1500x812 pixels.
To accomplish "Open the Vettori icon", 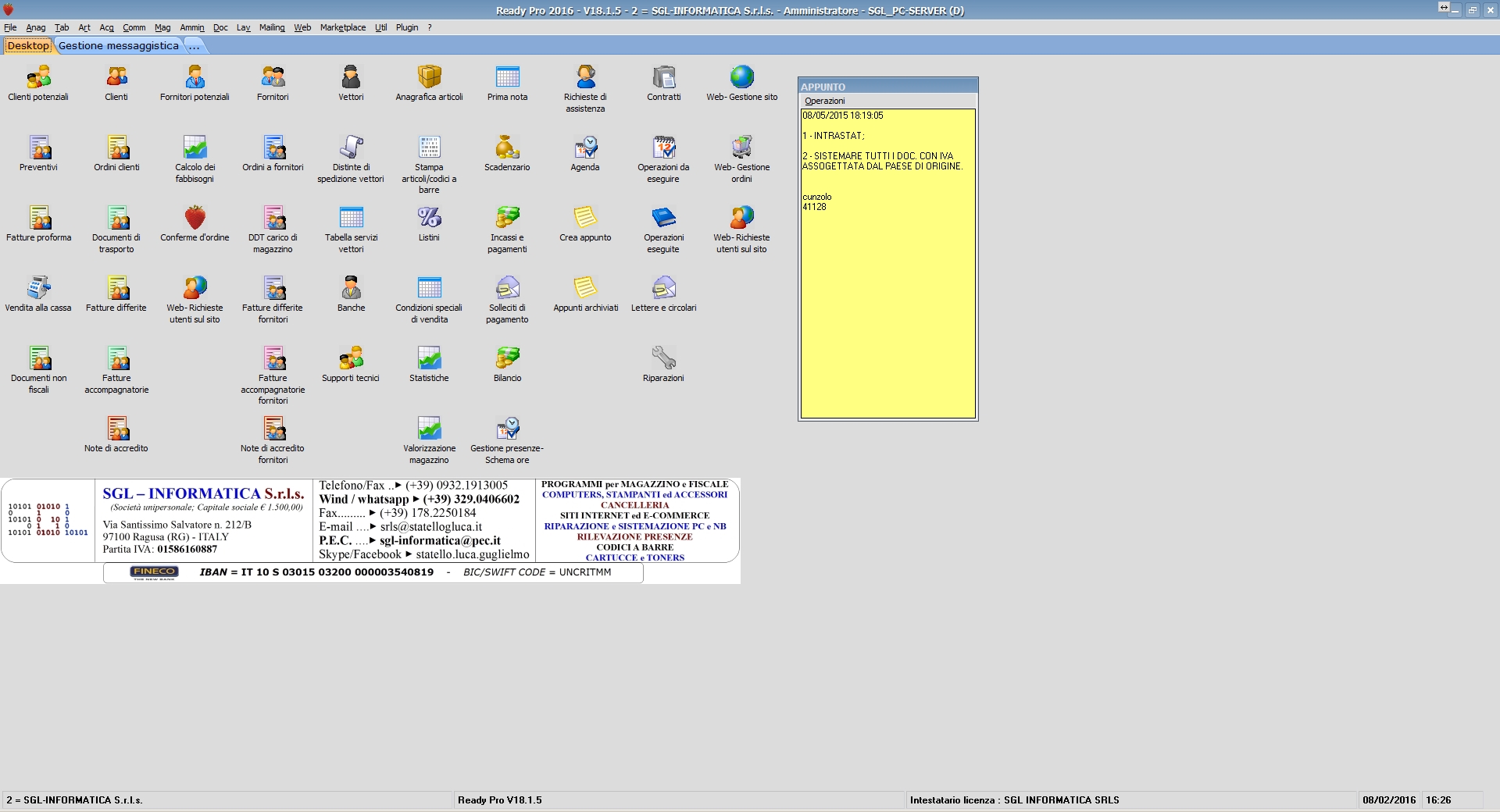I will tap(351, 77).
